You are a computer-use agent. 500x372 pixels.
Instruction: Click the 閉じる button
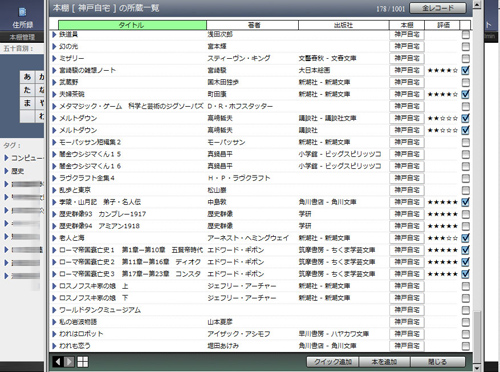(438, 362)
